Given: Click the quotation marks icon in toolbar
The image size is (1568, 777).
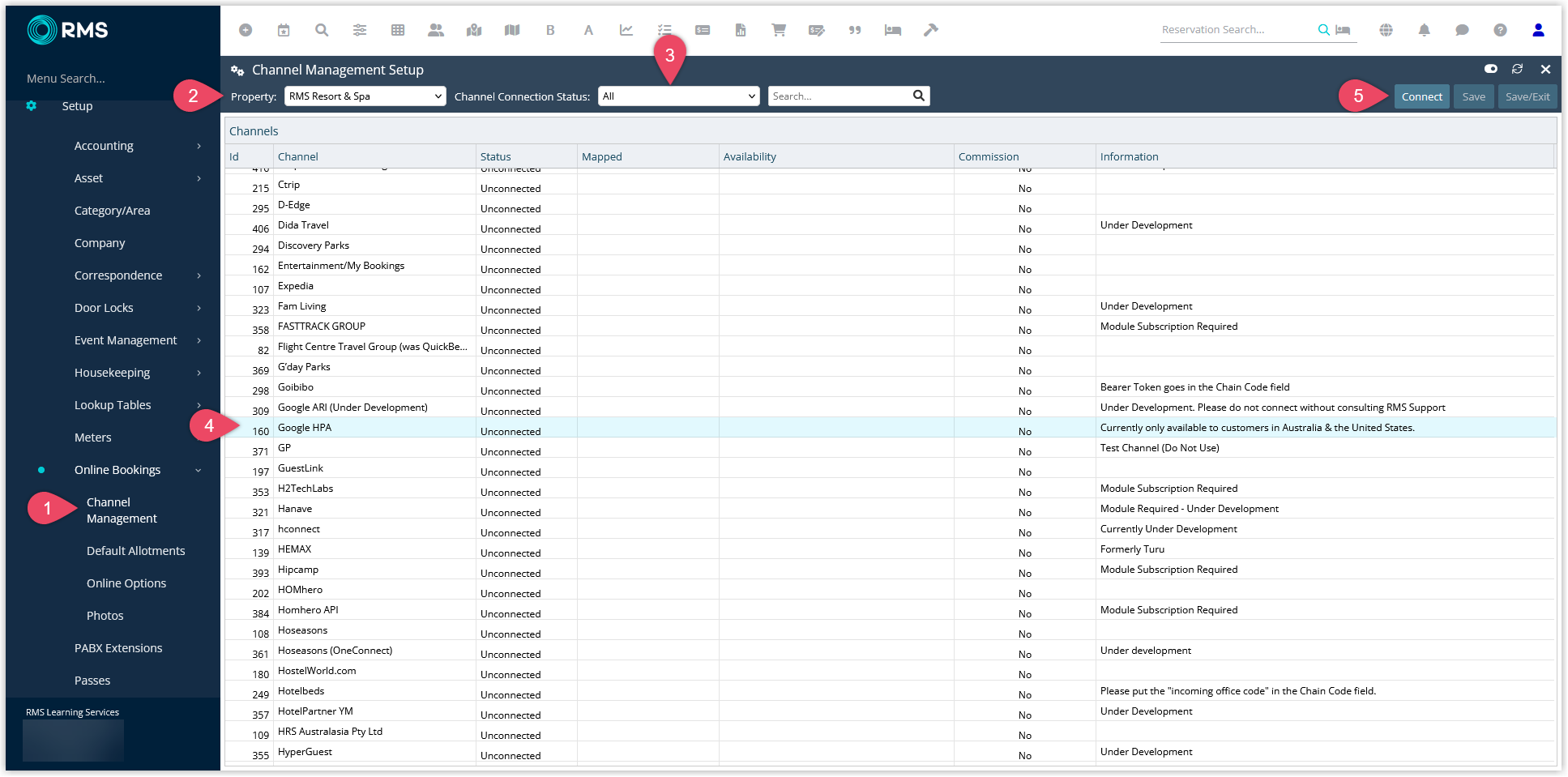Looking at the screenshot, I should point(855,30).
